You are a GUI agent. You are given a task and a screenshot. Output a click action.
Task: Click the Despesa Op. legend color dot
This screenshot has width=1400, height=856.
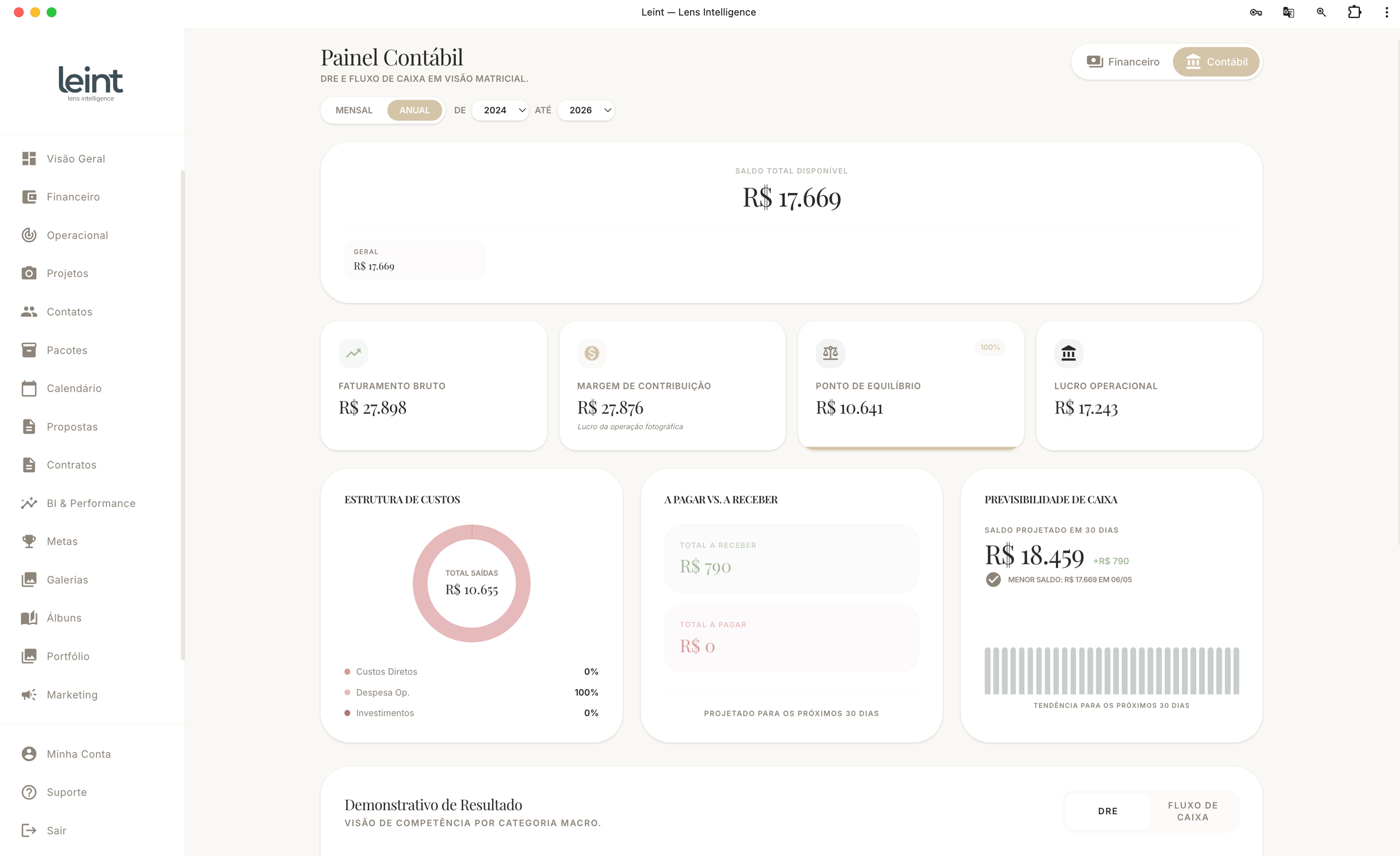[x=347, y=692]
